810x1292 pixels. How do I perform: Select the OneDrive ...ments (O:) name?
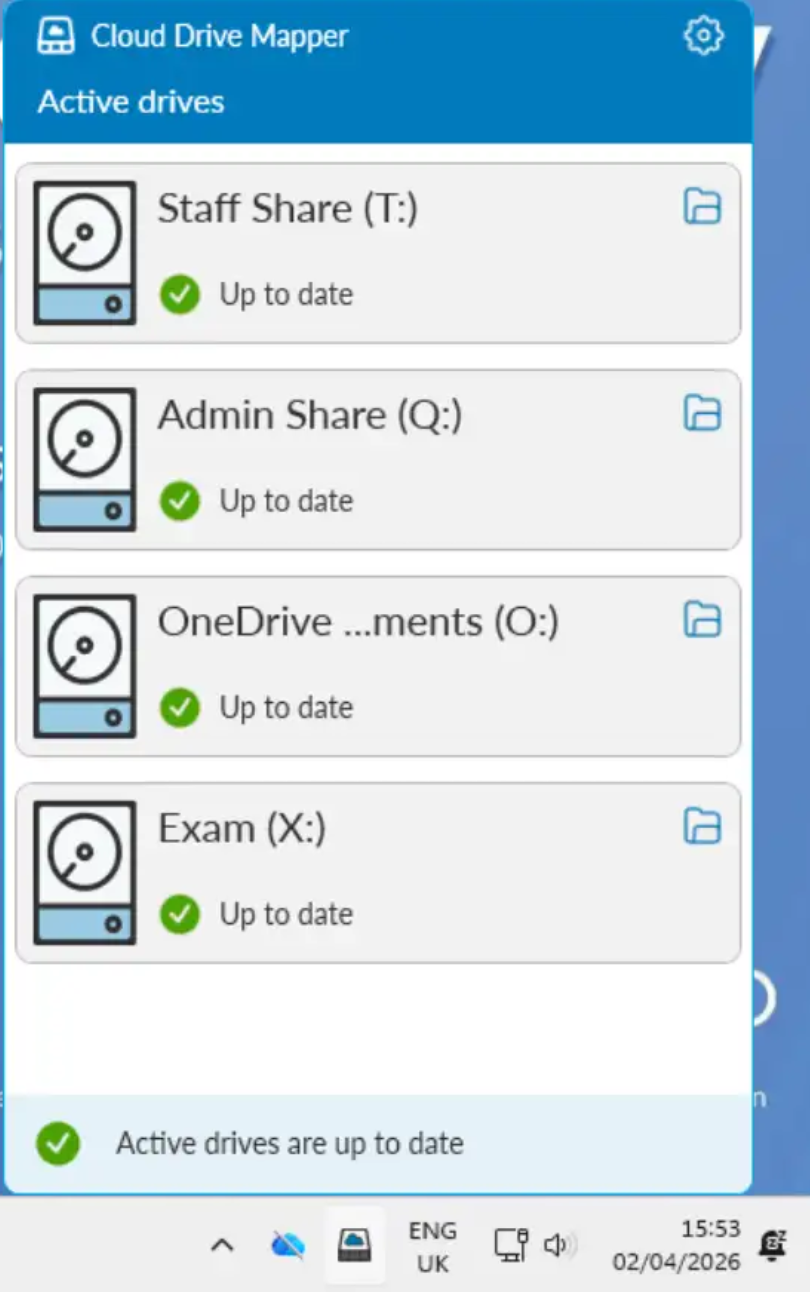point(358,622)
